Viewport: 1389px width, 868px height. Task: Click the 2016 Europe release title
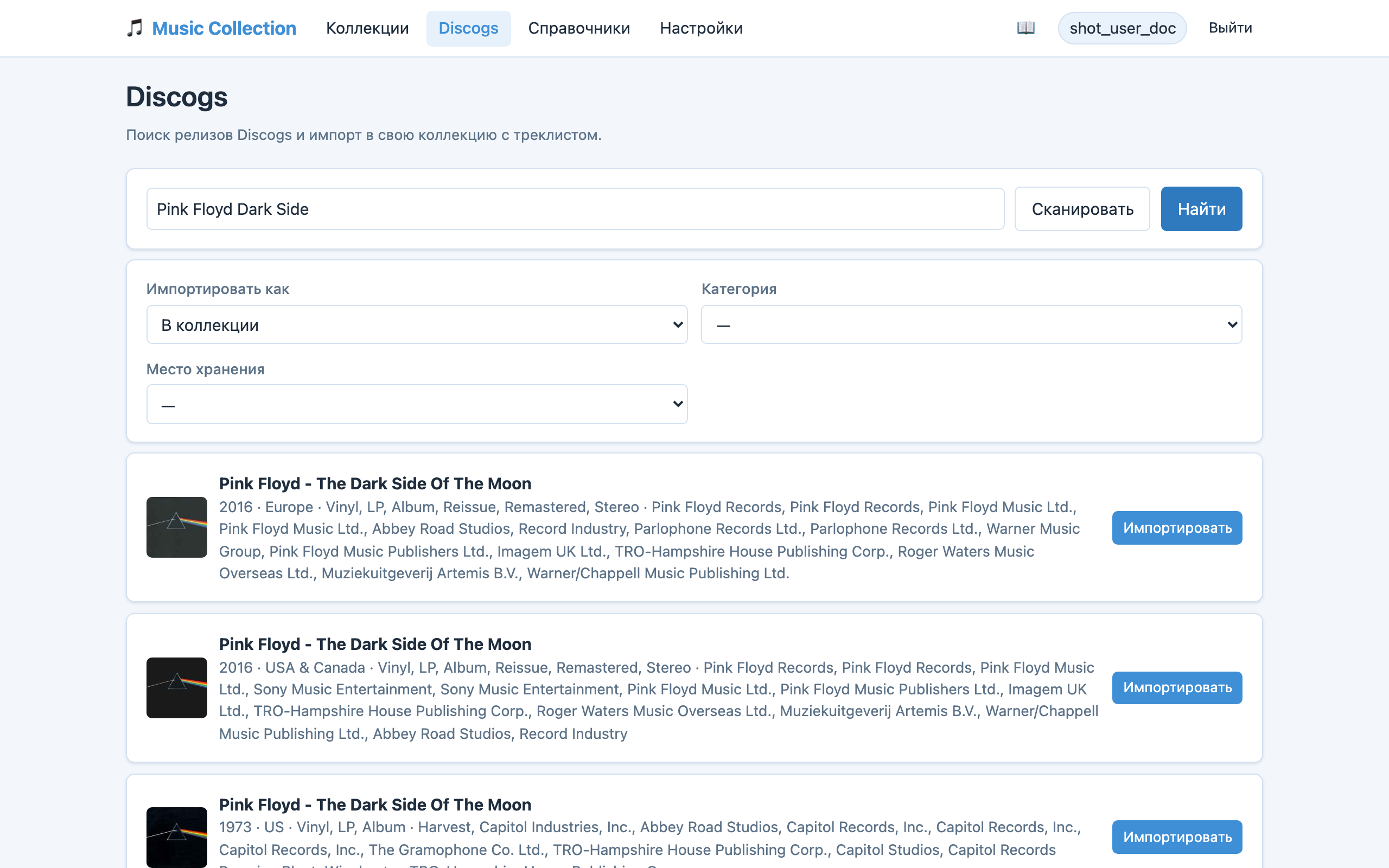(375, 483)
